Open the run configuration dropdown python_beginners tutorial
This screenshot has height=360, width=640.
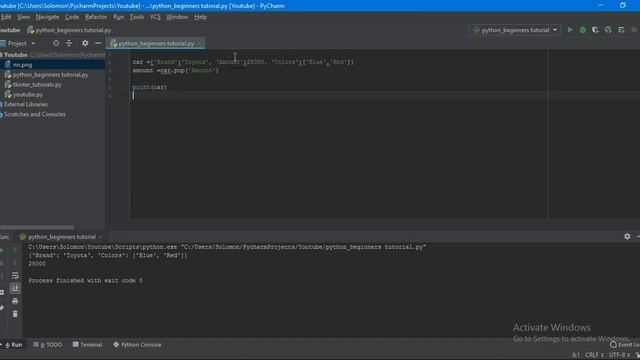tap(515, 30)
